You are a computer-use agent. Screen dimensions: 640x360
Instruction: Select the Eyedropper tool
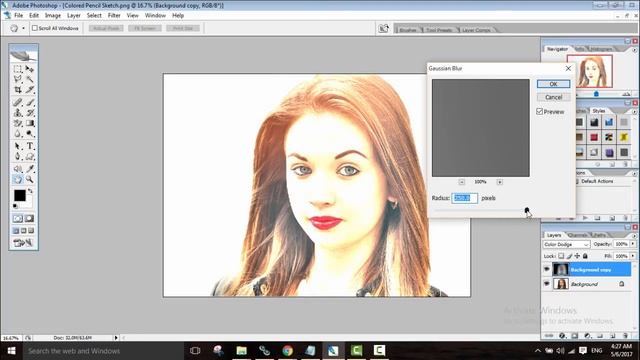[x=30, y=169]
